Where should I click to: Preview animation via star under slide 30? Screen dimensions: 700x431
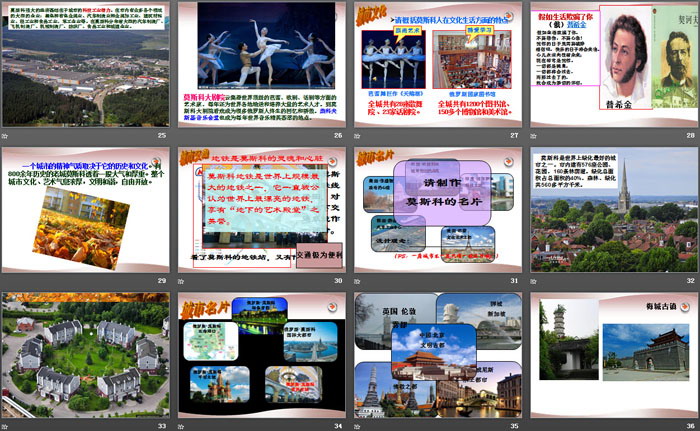(x=181, y=281)
